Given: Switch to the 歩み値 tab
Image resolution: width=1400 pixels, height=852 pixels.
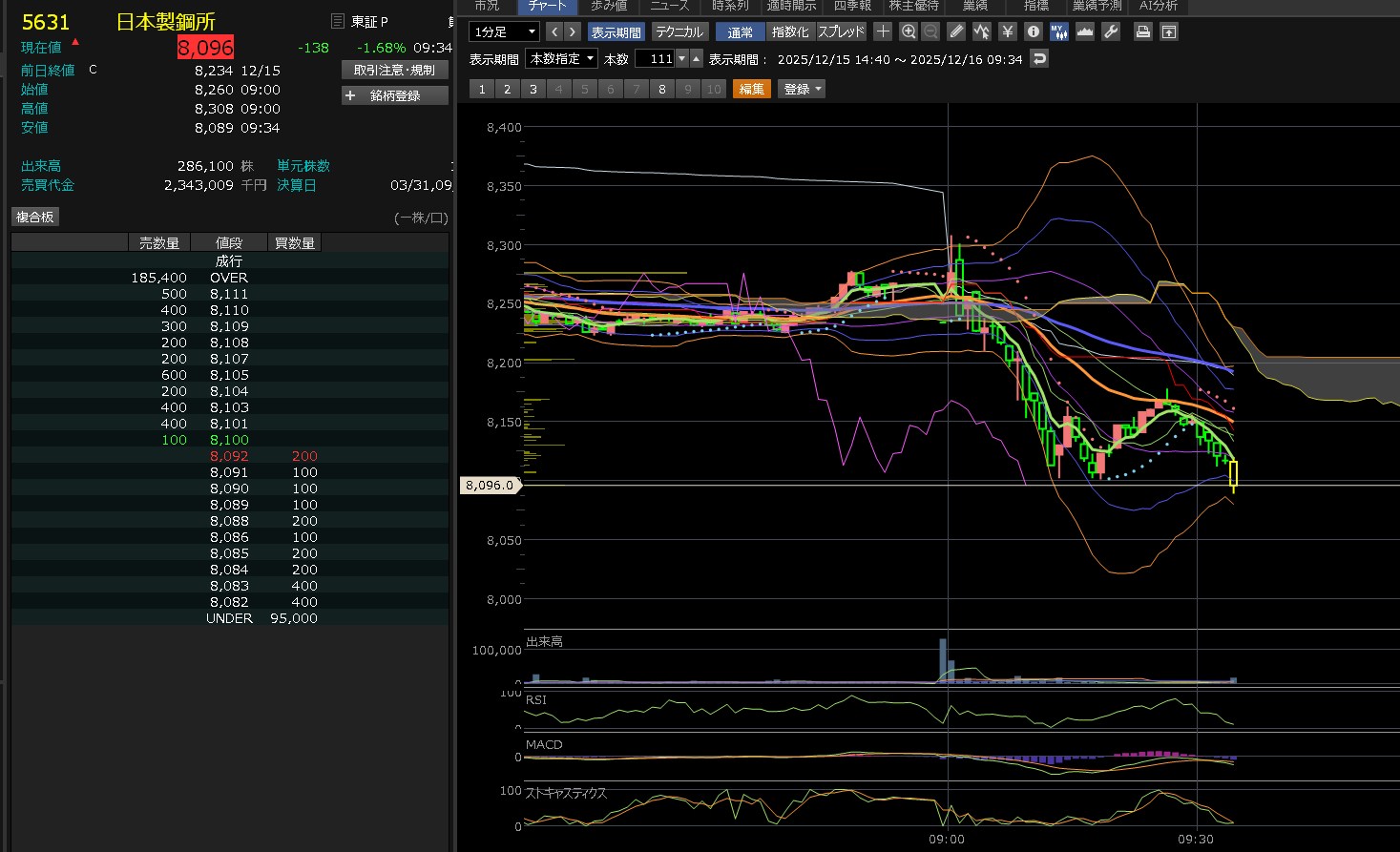Looking at the screenshot, I should (608, 6).
